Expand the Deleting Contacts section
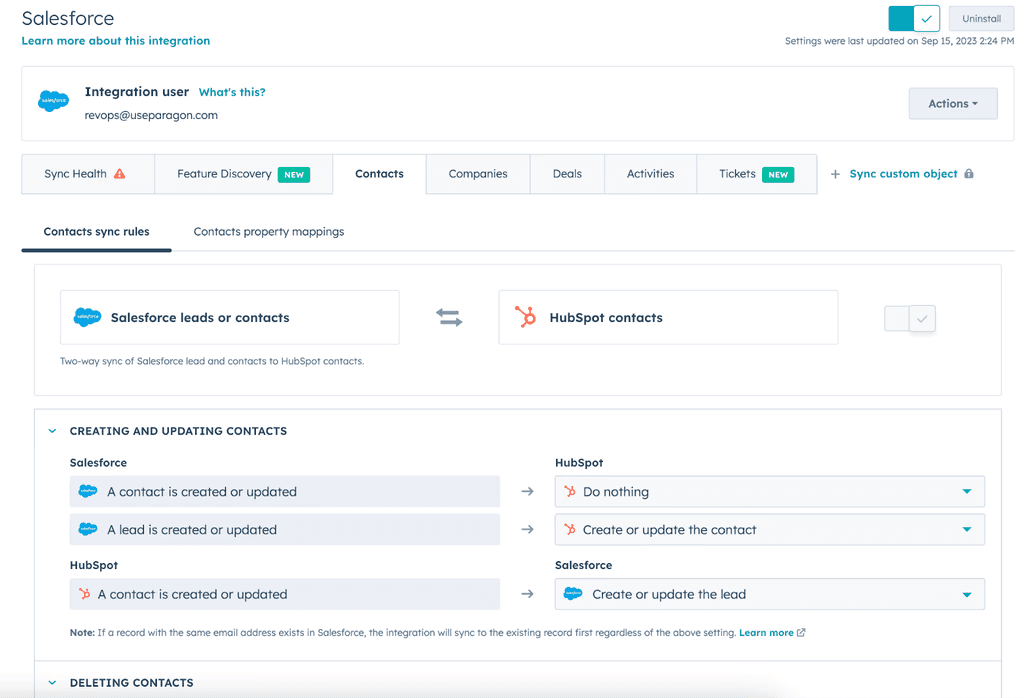Image resolution: width=1024 pixels, height=698 pixels. (53, 683)
